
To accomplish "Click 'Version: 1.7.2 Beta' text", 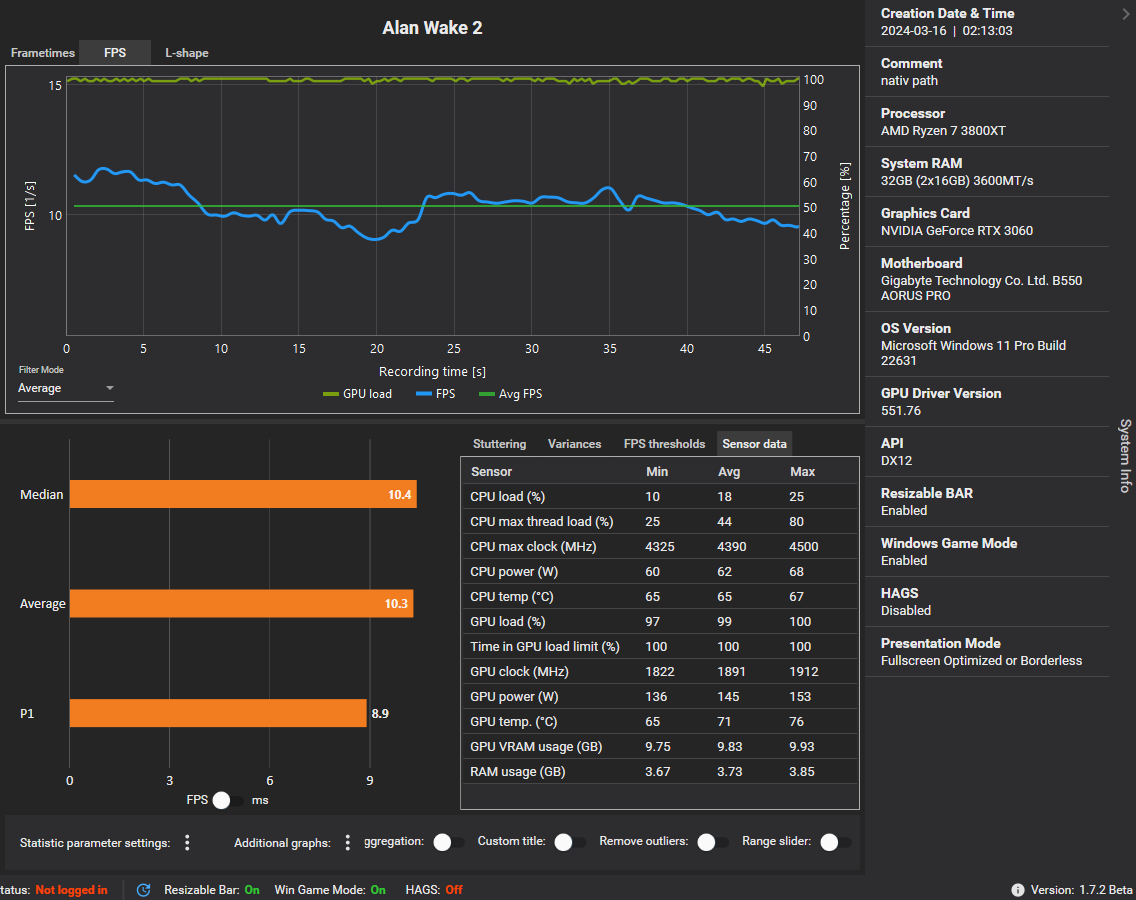I will coord(1081,890).
